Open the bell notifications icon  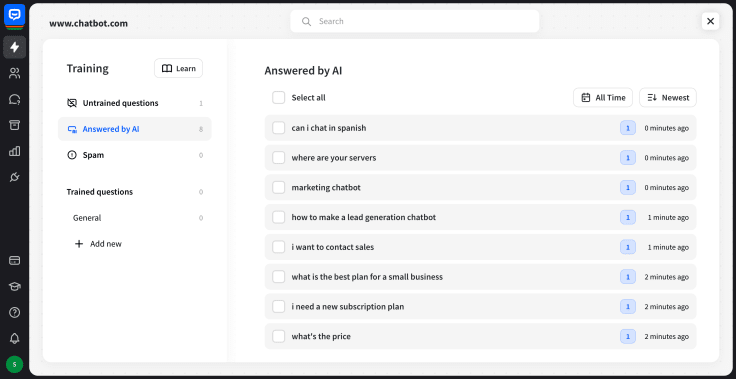15,338
